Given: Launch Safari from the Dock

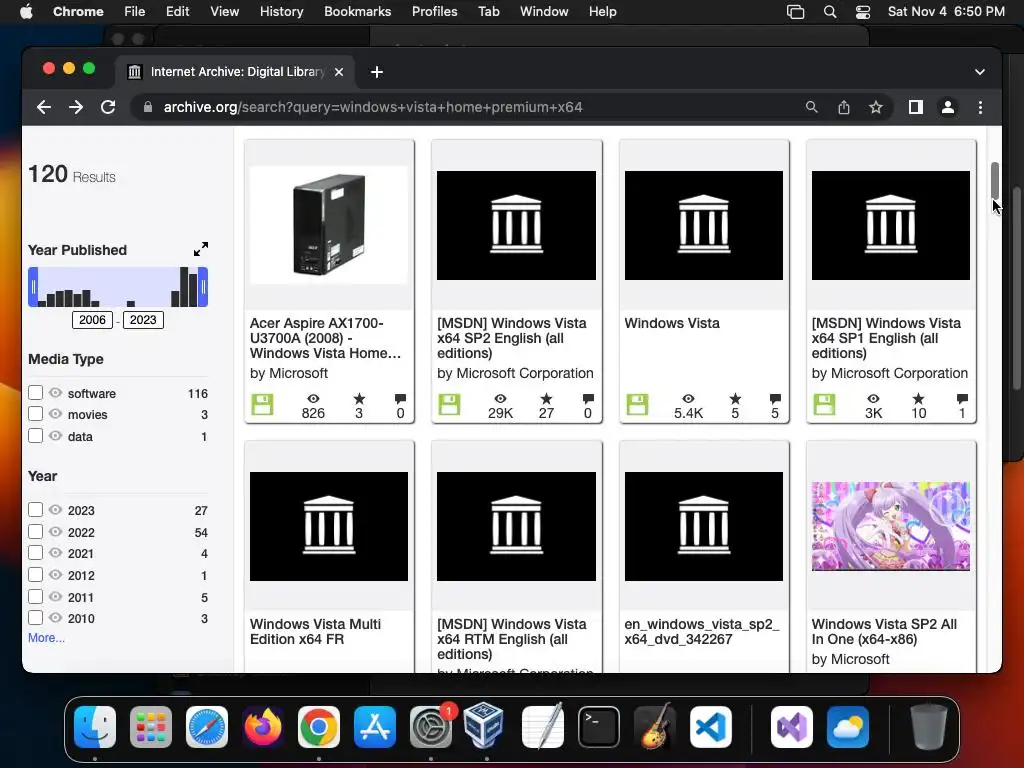Looking at the screenshot, I should (207, 727).
